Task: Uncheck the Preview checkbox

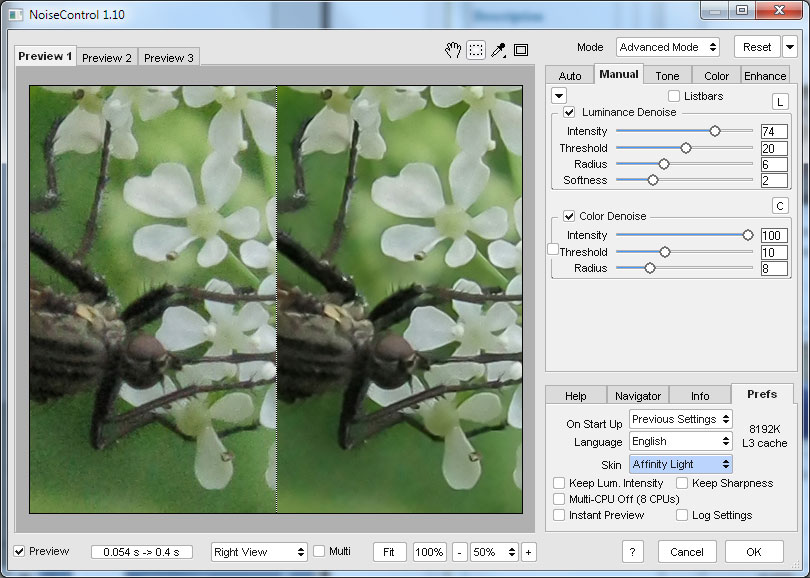Action: [19, 551]
